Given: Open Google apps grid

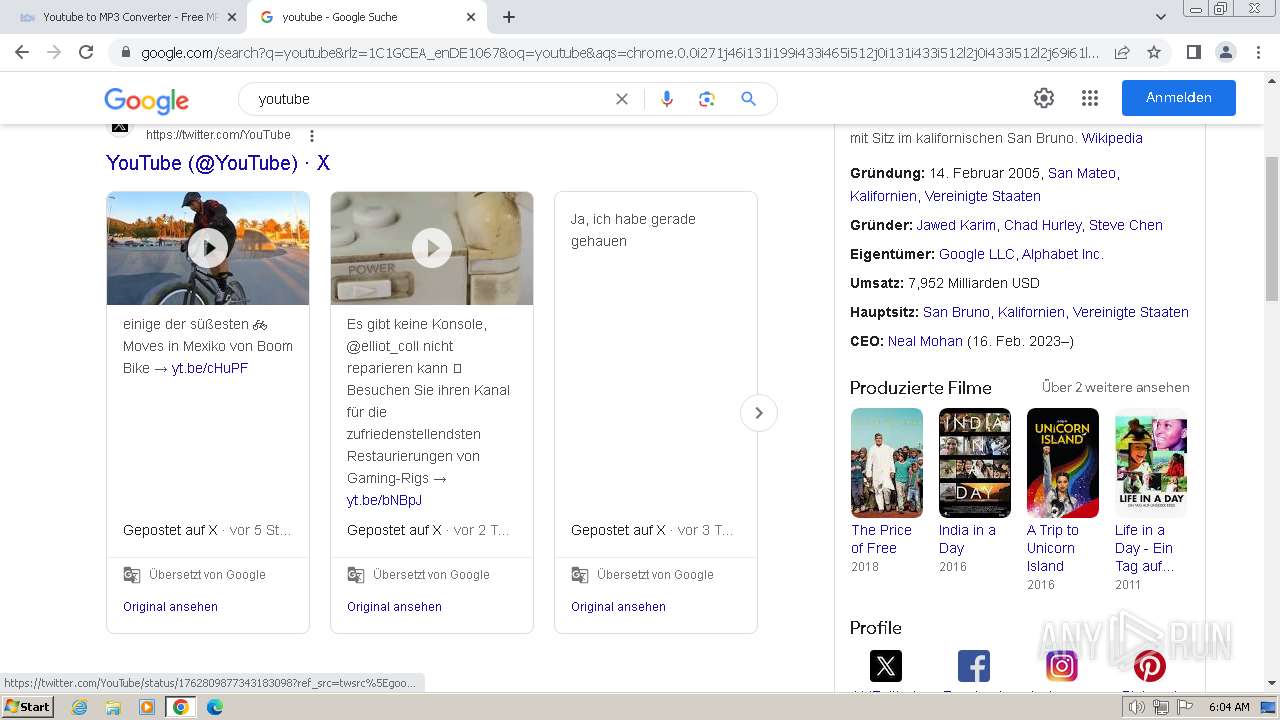Looking at the screenshot, I should coord(1090,98).
